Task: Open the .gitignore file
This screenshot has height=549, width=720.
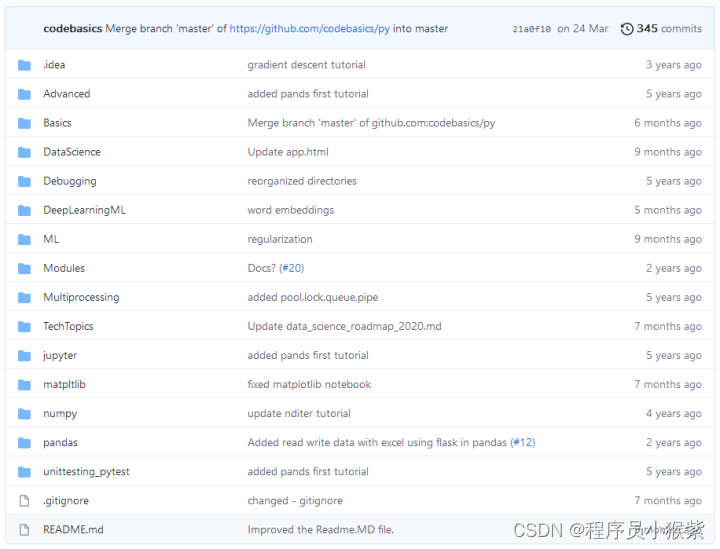Action: (x=66, y=500)
